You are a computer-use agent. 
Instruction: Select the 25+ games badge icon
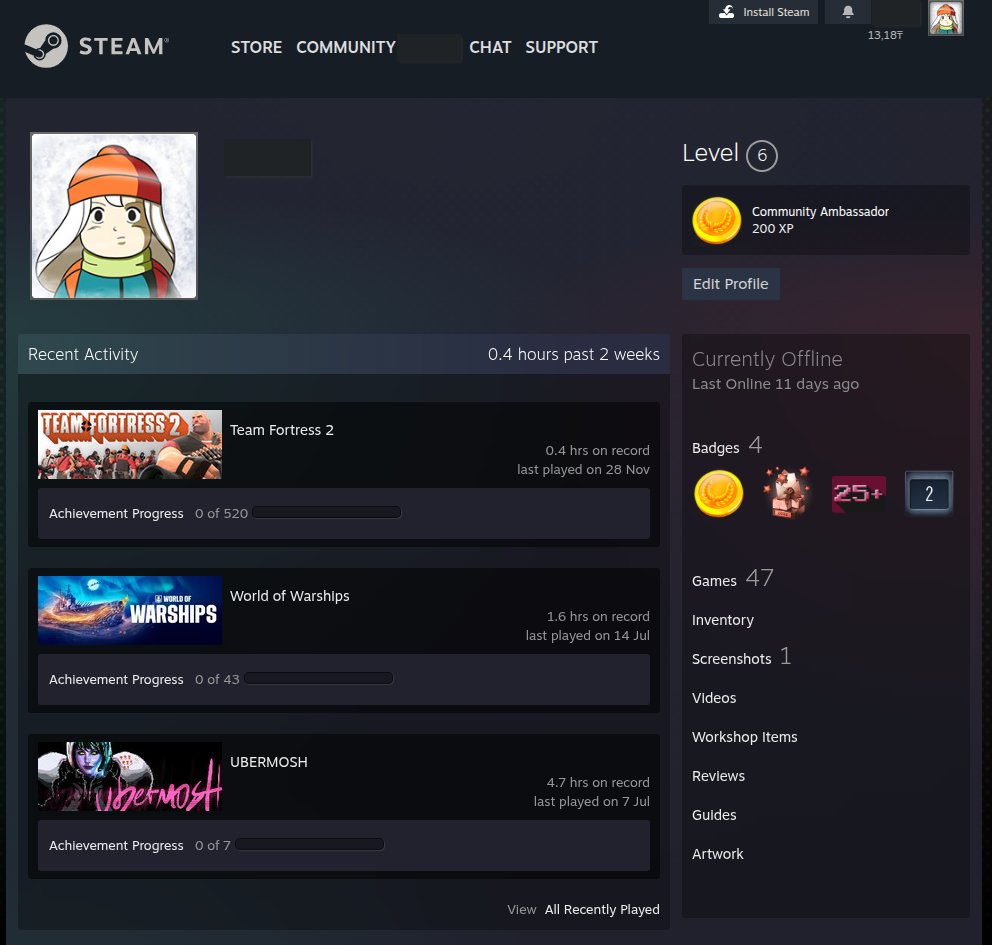[x=858, y=494]
